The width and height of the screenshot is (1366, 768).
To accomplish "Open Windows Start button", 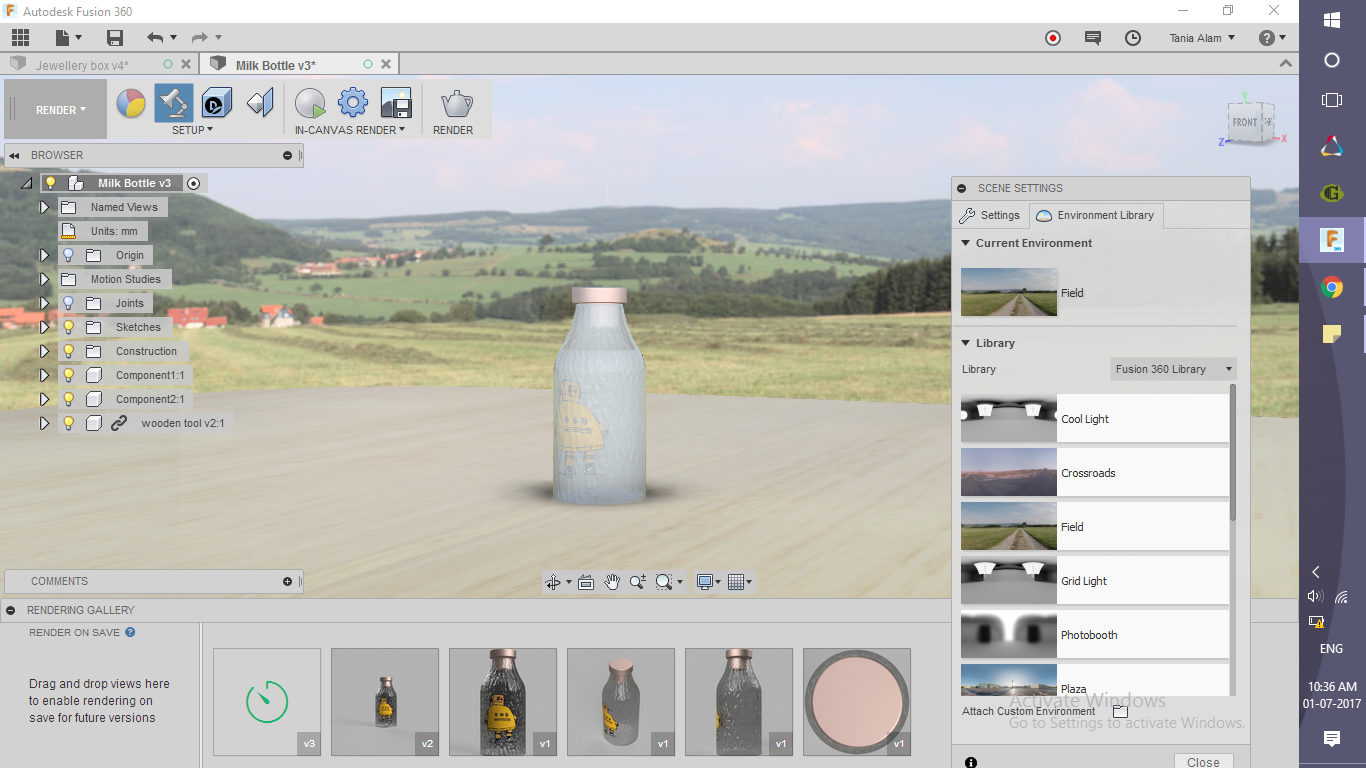I will tap(1332, 20).
